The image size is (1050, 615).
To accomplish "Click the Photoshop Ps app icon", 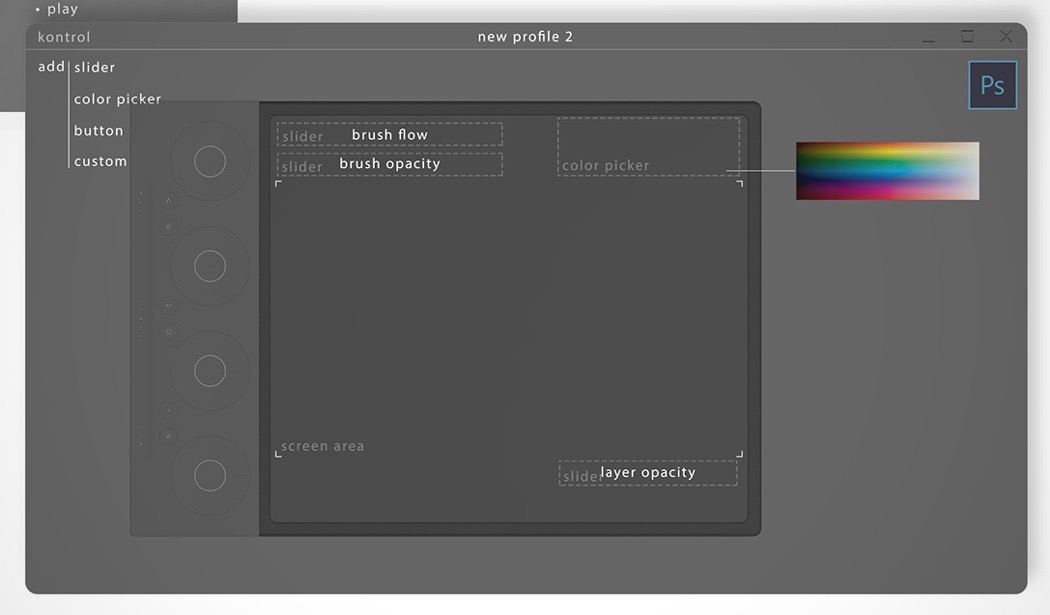I will click(x=992, y=85).
